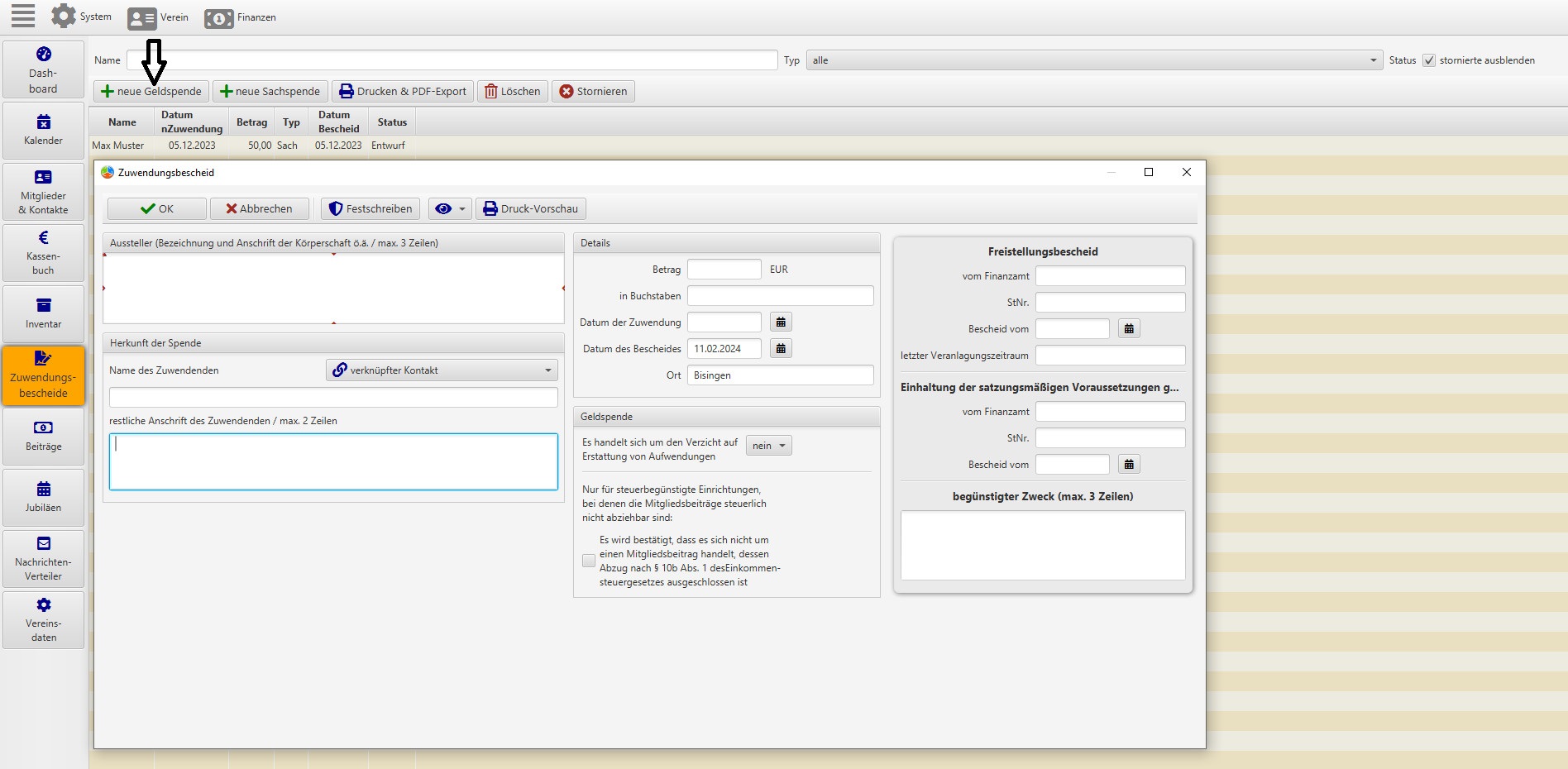Focus letzter Veranlagungszeitraum field

pos(1111,356)
